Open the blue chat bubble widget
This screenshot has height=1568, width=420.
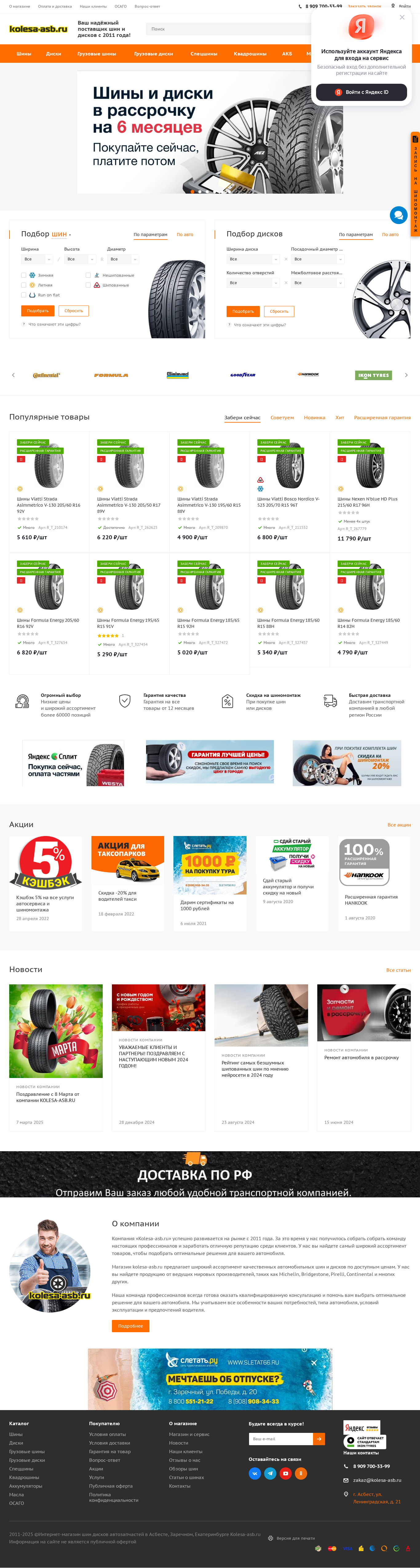coord(399,215)
